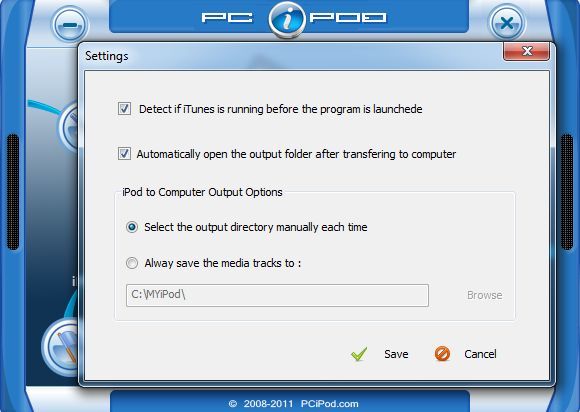Click the greyed-out Browse button
Viewport: 580px width, 412px height.
[484, 295]
